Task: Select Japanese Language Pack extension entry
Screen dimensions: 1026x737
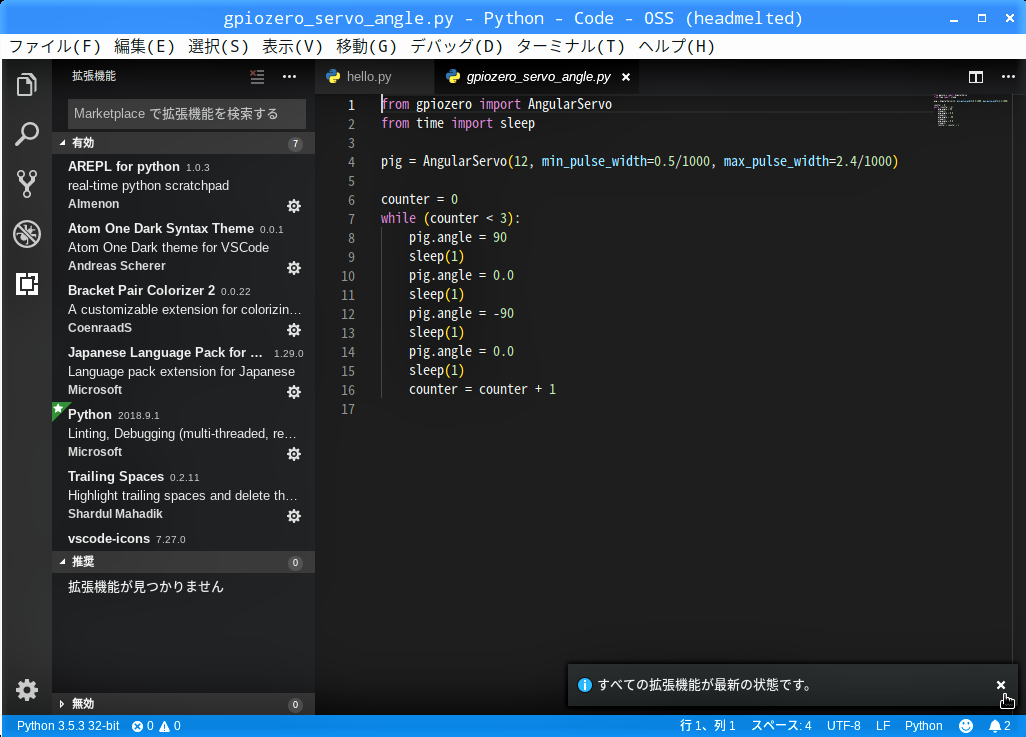Action: click(183, 371)
